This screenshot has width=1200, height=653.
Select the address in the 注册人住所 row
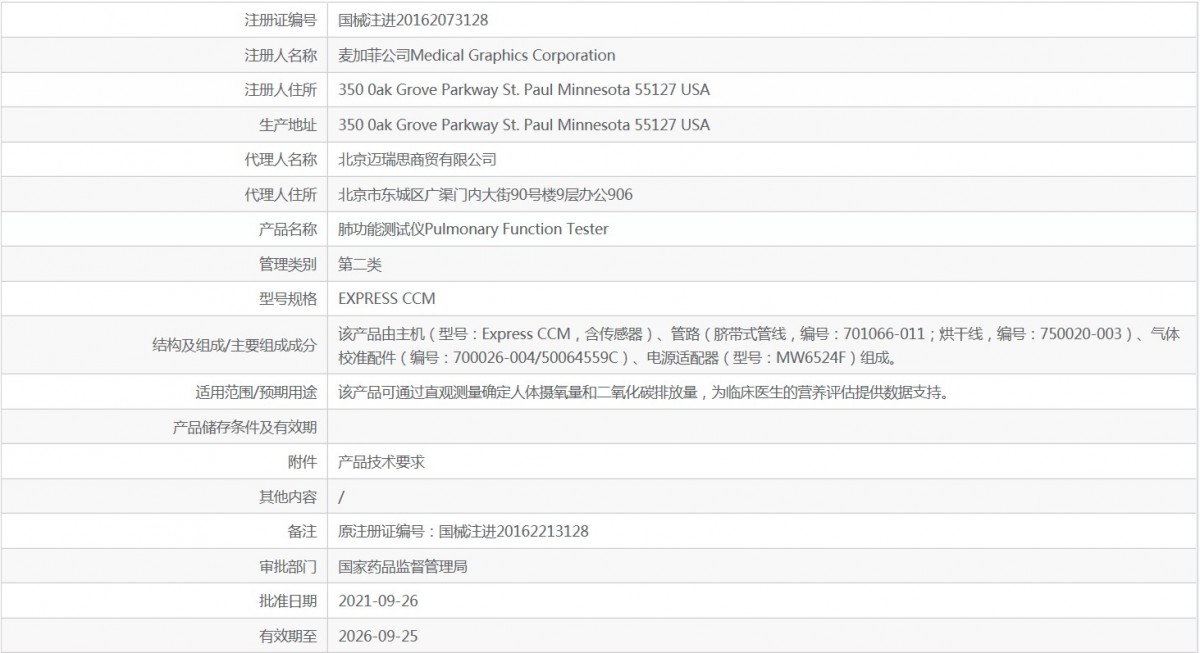pyautogui.click(x=524, y=90)
